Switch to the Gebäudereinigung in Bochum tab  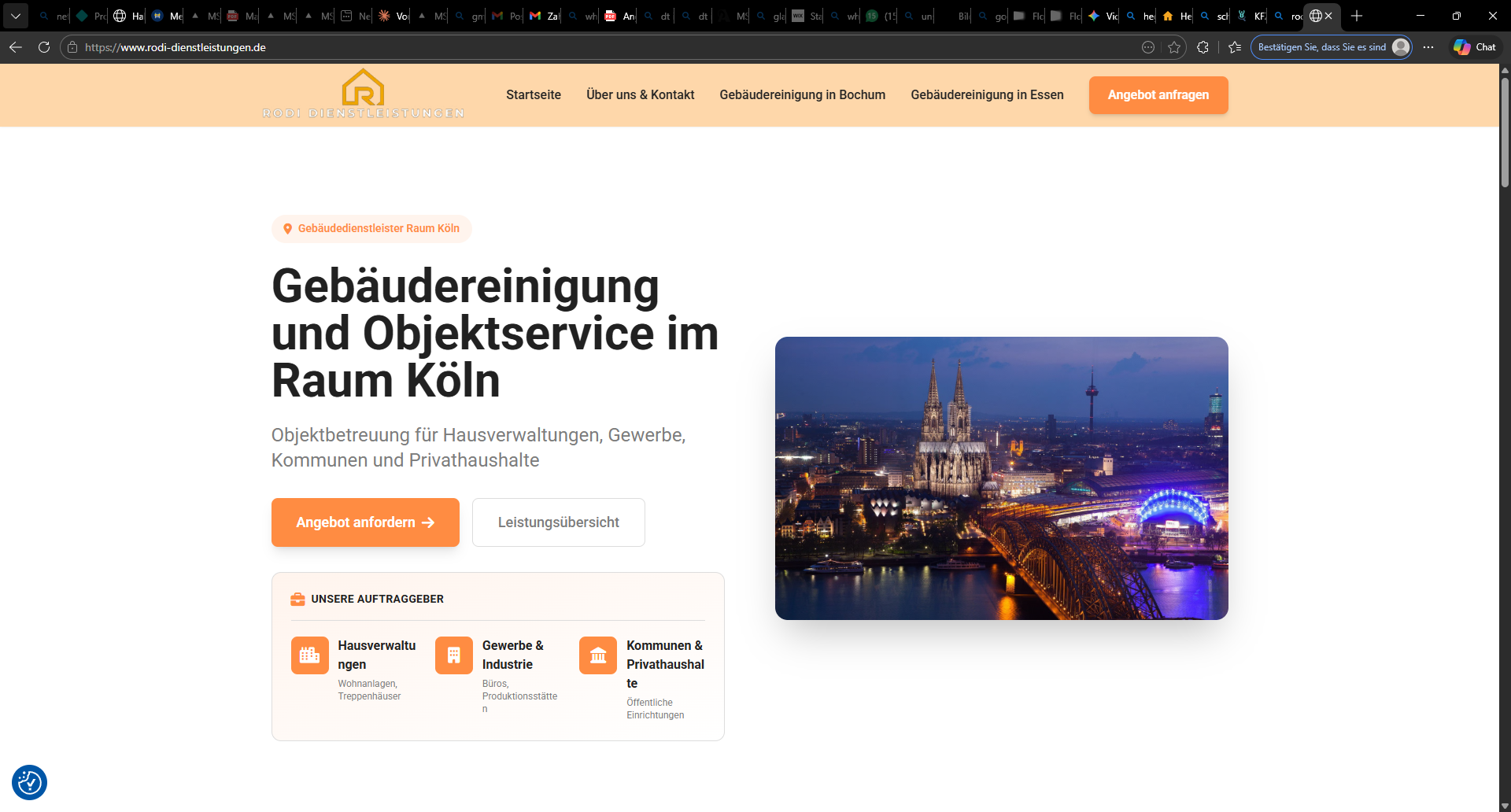pyautogui.click(x=802, y=94)
